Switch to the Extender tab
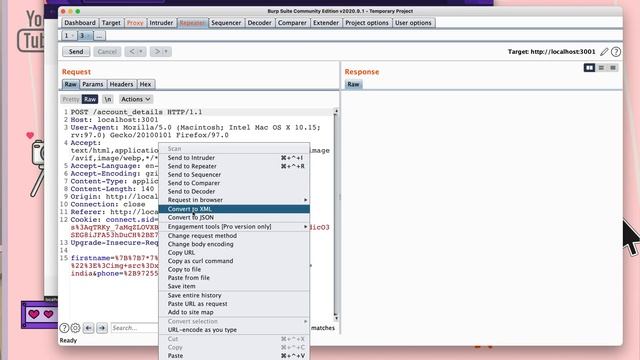The width and height of the screenshot is (640, 360). click(x=326, y=23)
